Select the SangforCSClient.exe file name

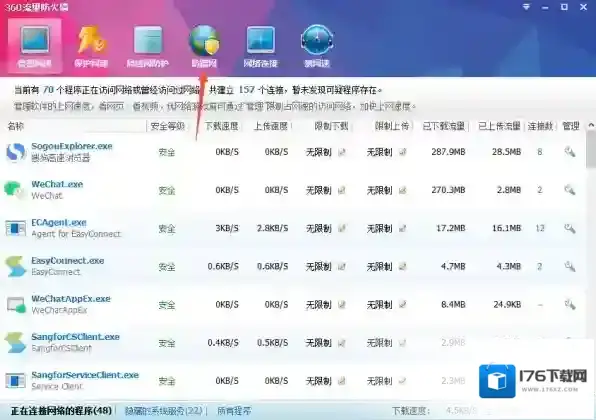(x=75, y=337)
